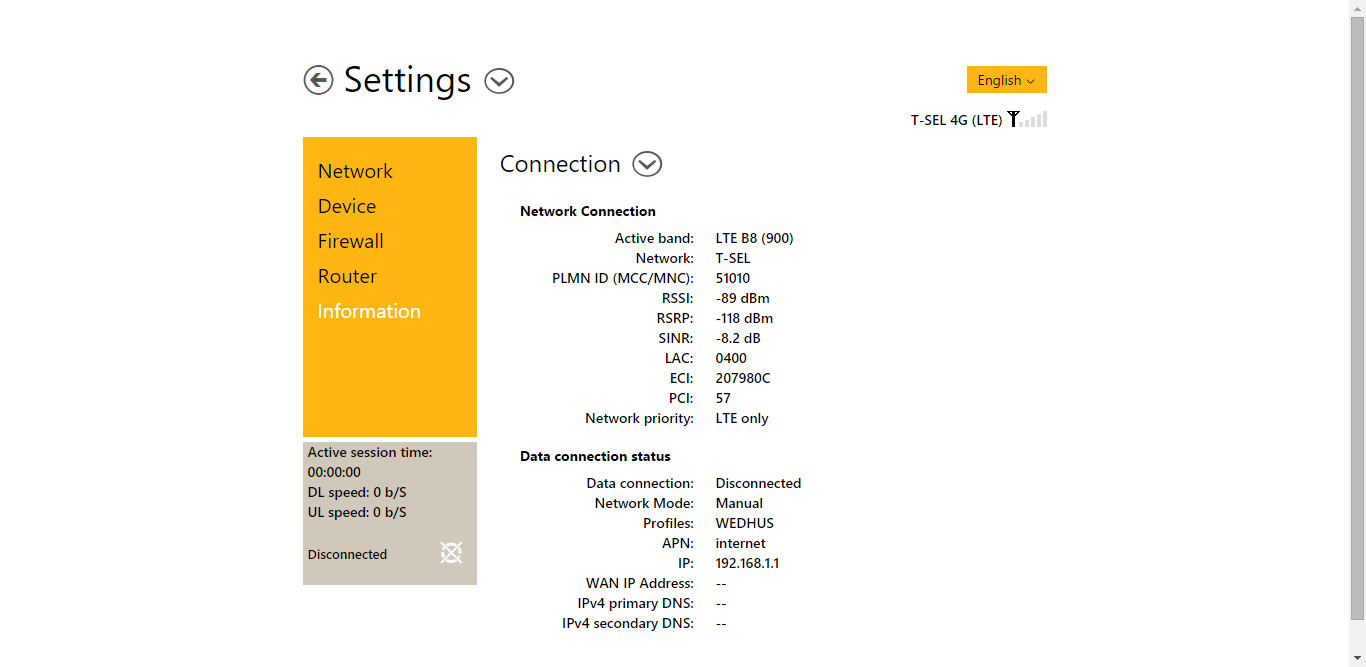Screen dimensions: 1366x667
Task: Click the T-SEL 4G (LTE) operator label
Action: coord(956,120)
